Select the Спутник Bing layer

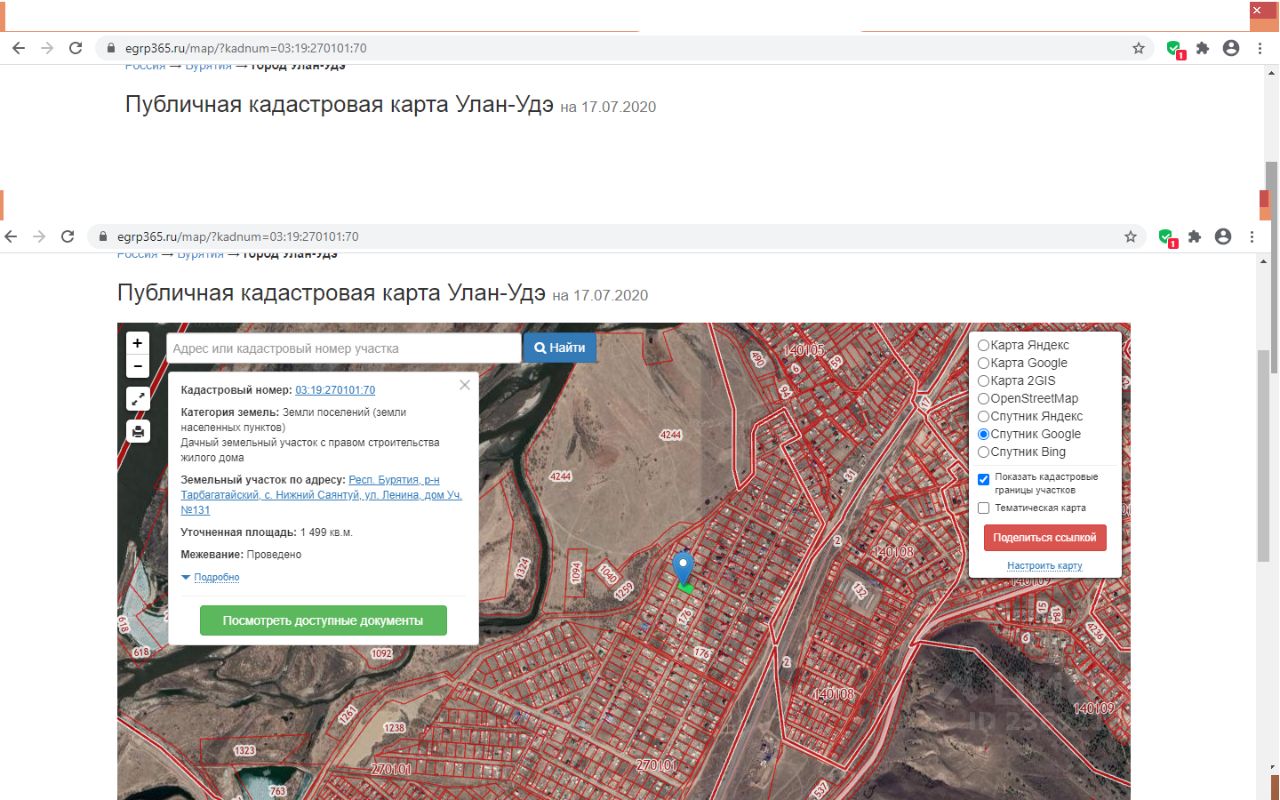983,452
